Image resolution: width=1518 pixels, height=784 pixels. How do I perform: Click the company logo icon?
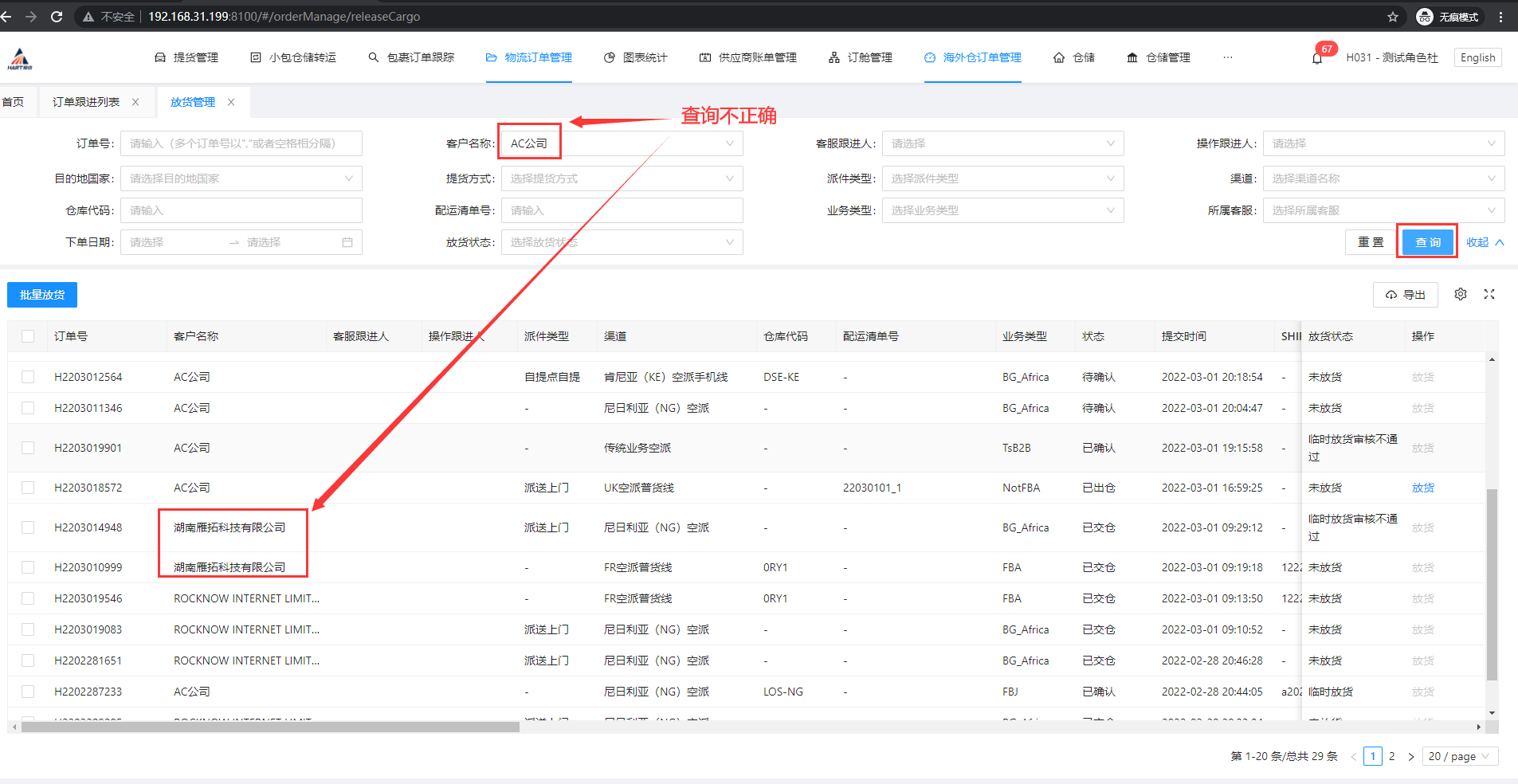coord(20,58)
